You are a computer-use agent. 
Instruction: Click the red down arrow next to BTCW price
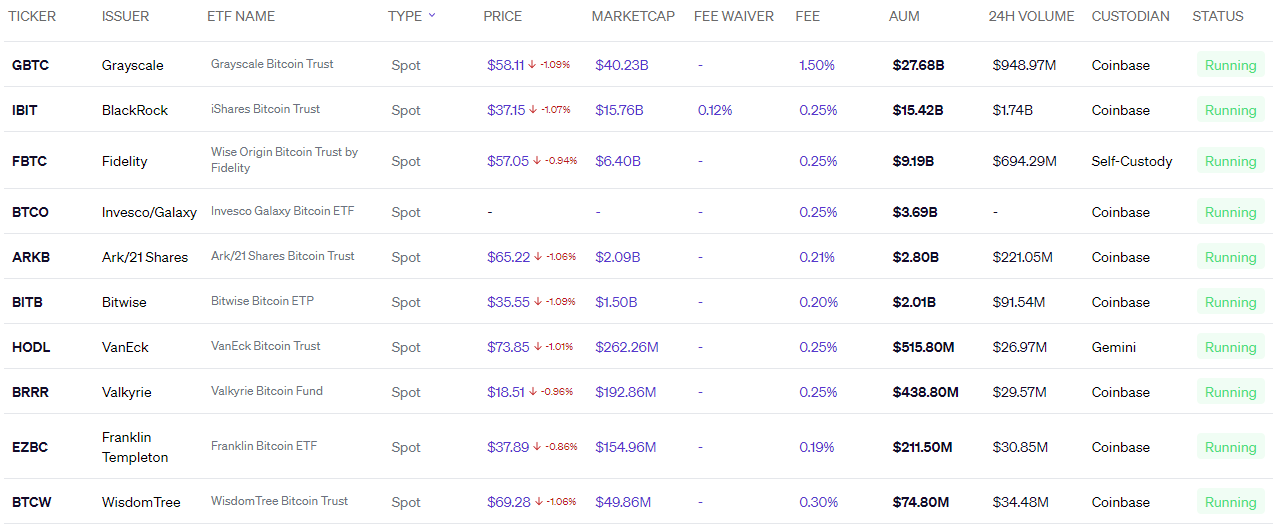pyautogui.click(x=538, y=502)
